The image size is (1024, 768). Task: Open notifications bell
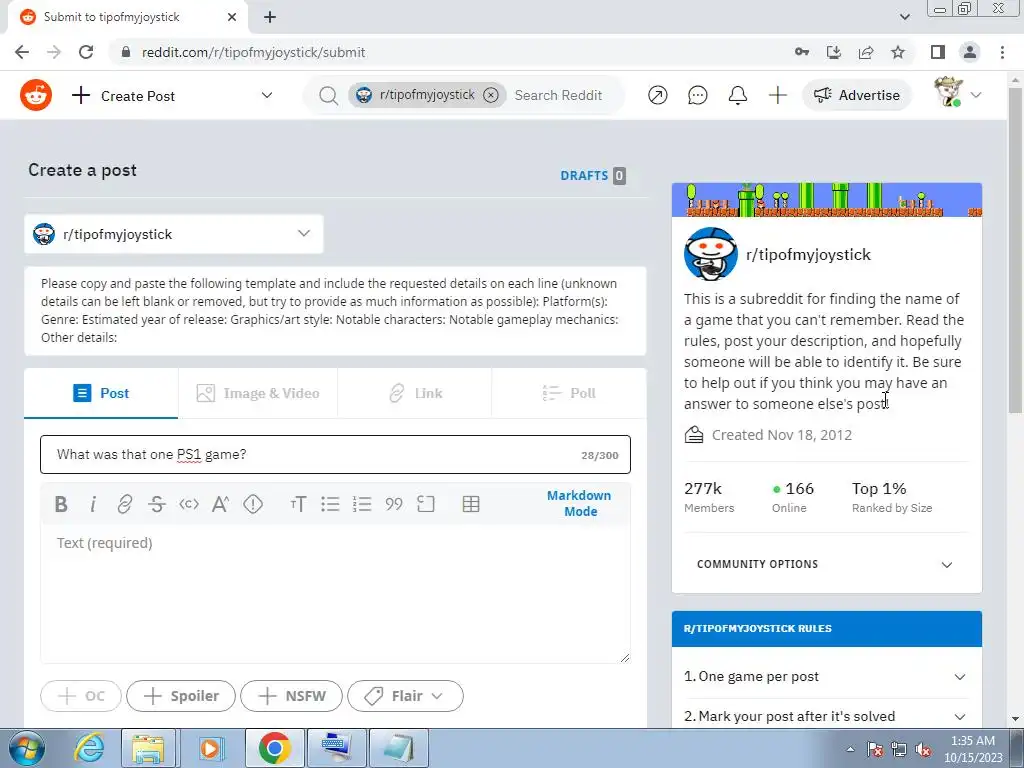pyautogui.click(x=738, y=95)
